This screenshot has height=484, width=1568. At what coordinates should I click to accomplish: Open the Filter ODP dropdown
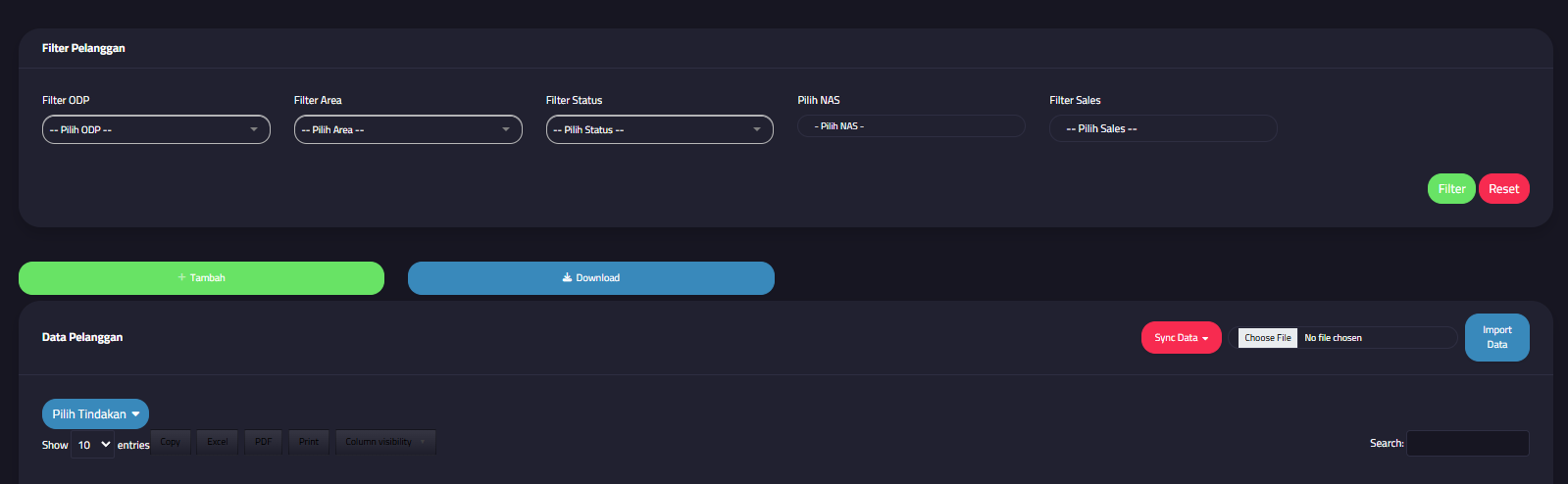(x=156, y=129)
